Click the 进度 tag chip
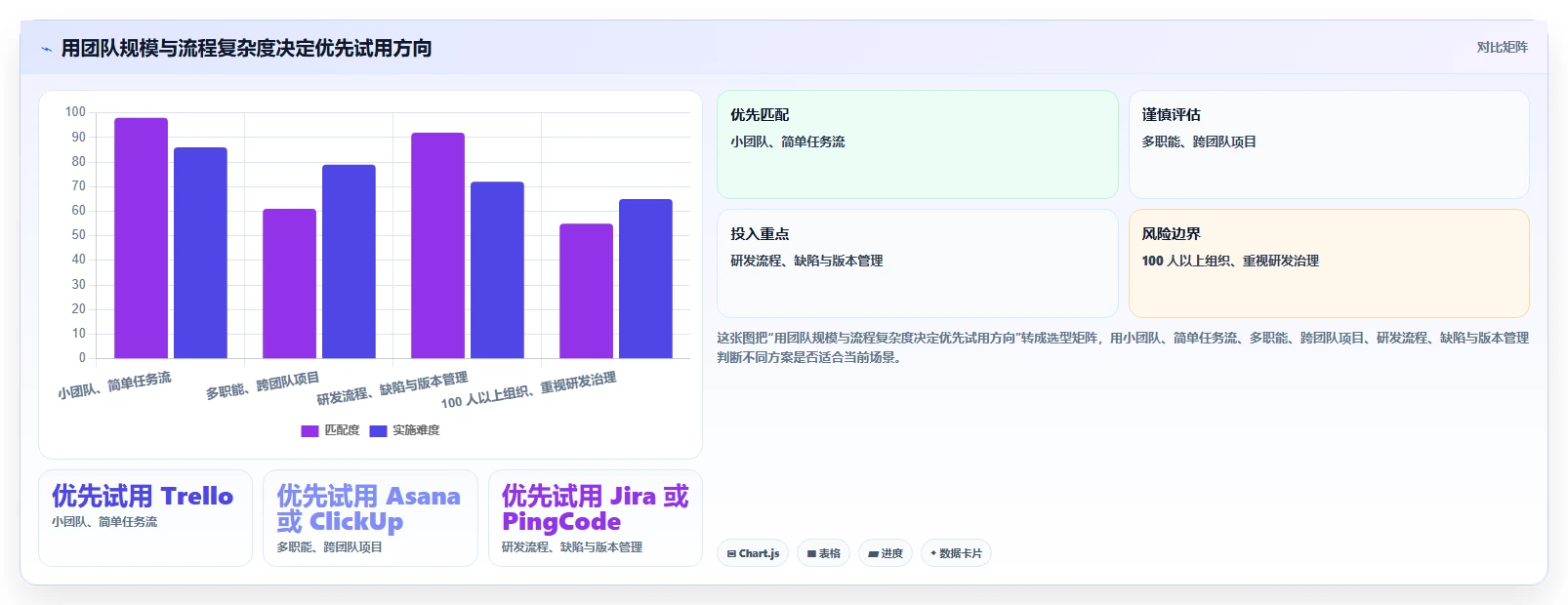This screenshot has height=605, width=1568. (x=886, y=553)
